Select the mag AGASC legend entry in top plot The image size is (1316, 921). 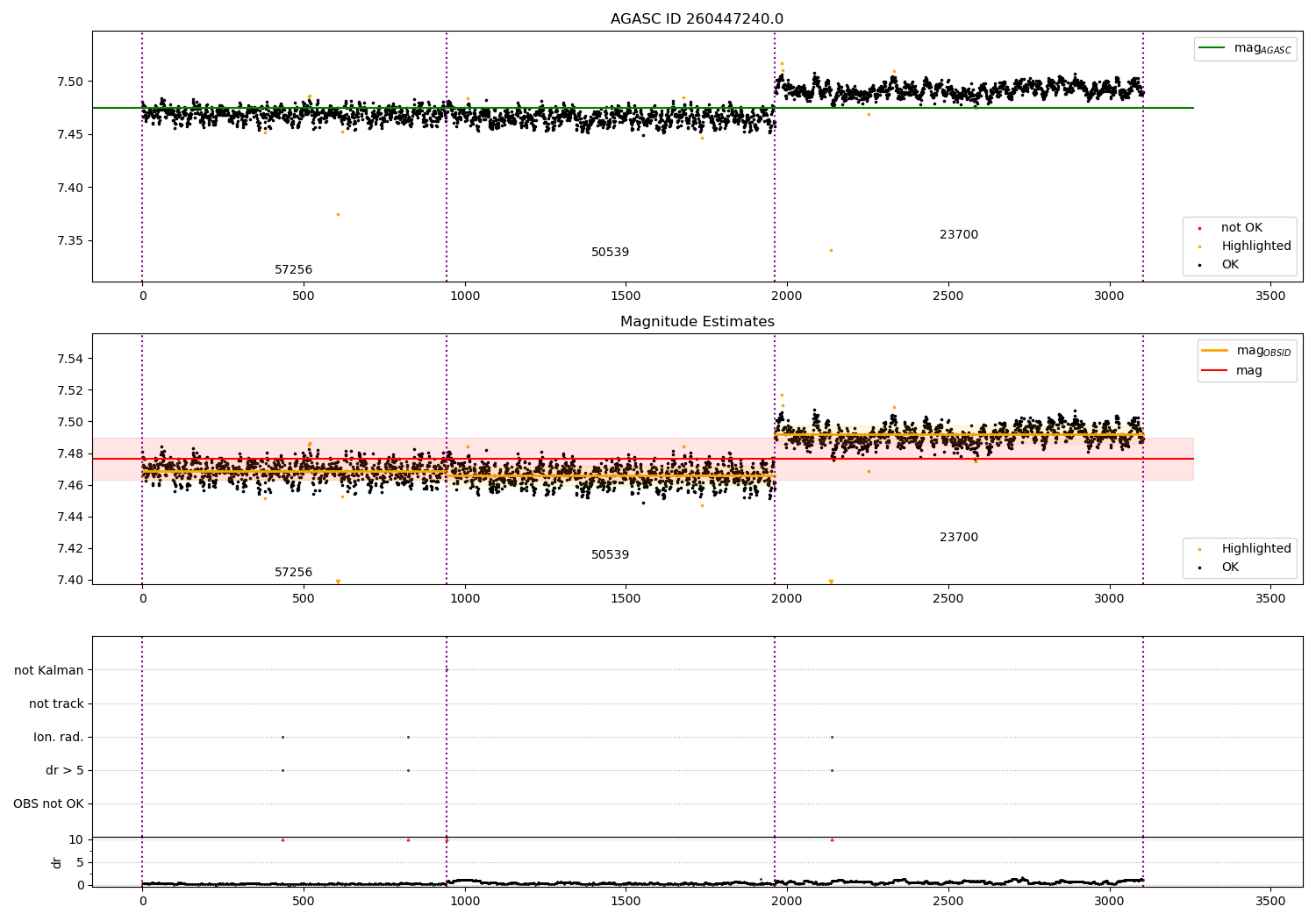[x=1245, y=48]
